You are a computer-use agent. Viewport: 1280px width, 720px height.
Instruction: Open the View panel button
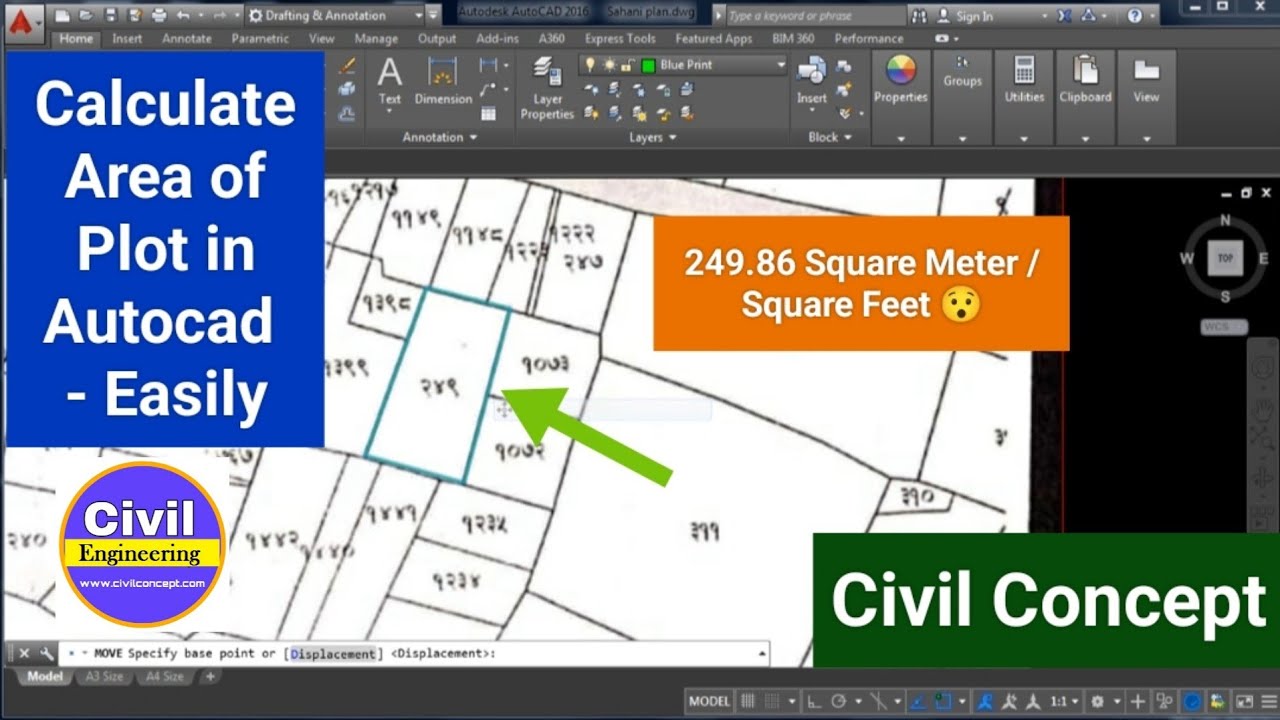(1146, 97)
